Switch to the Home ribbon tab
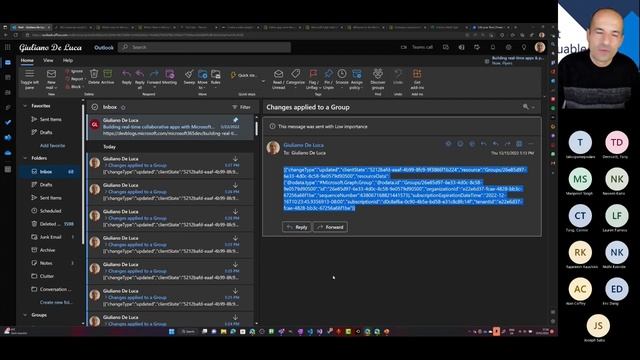 click(27, 60)
